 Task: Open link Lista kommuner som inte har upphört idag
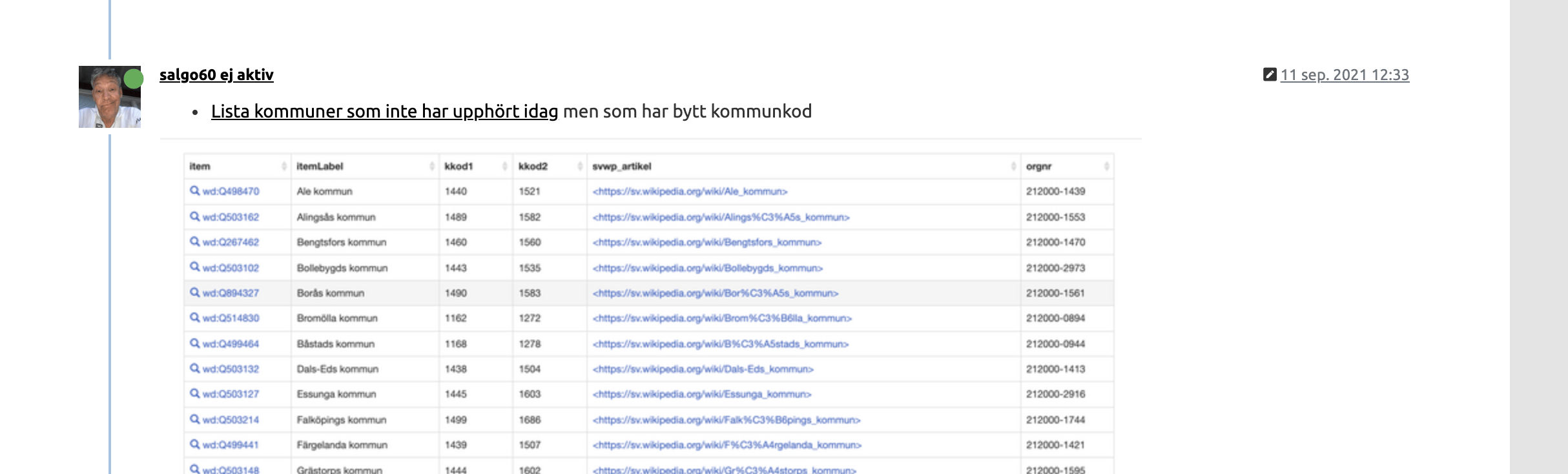coord(384,112)
